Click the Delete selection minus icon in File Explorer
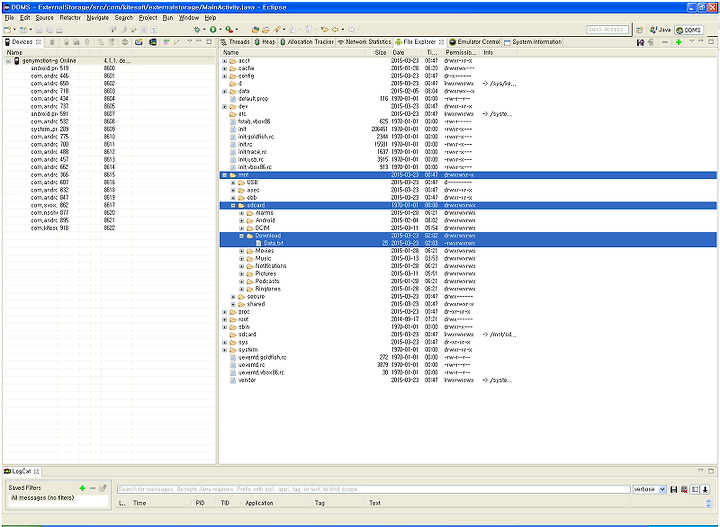The width and height of the screenshot is (720, 527). (665, 42)
